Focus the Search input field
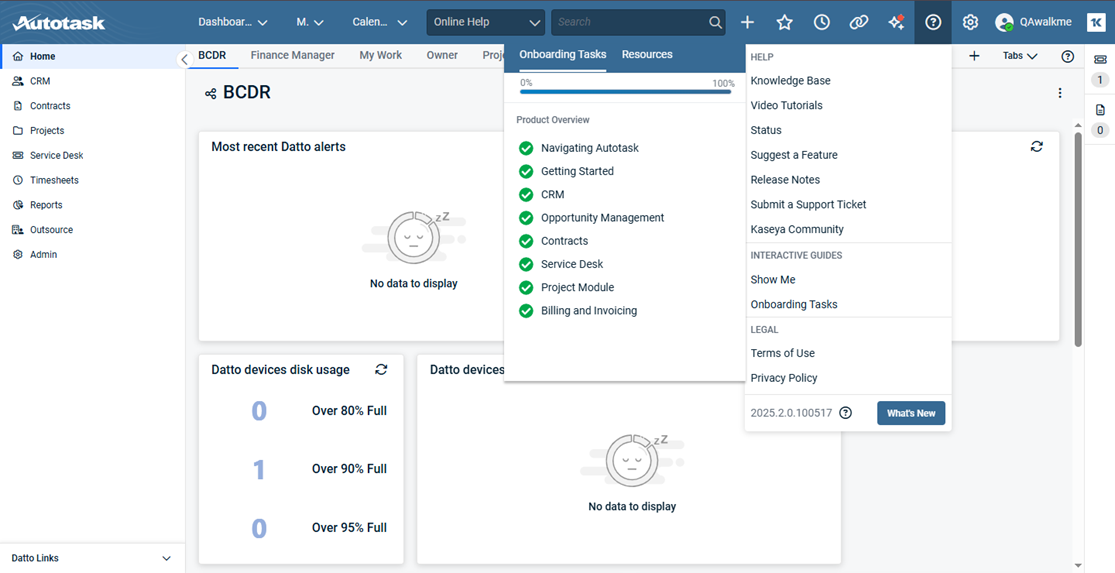 (x=630, y=22)
